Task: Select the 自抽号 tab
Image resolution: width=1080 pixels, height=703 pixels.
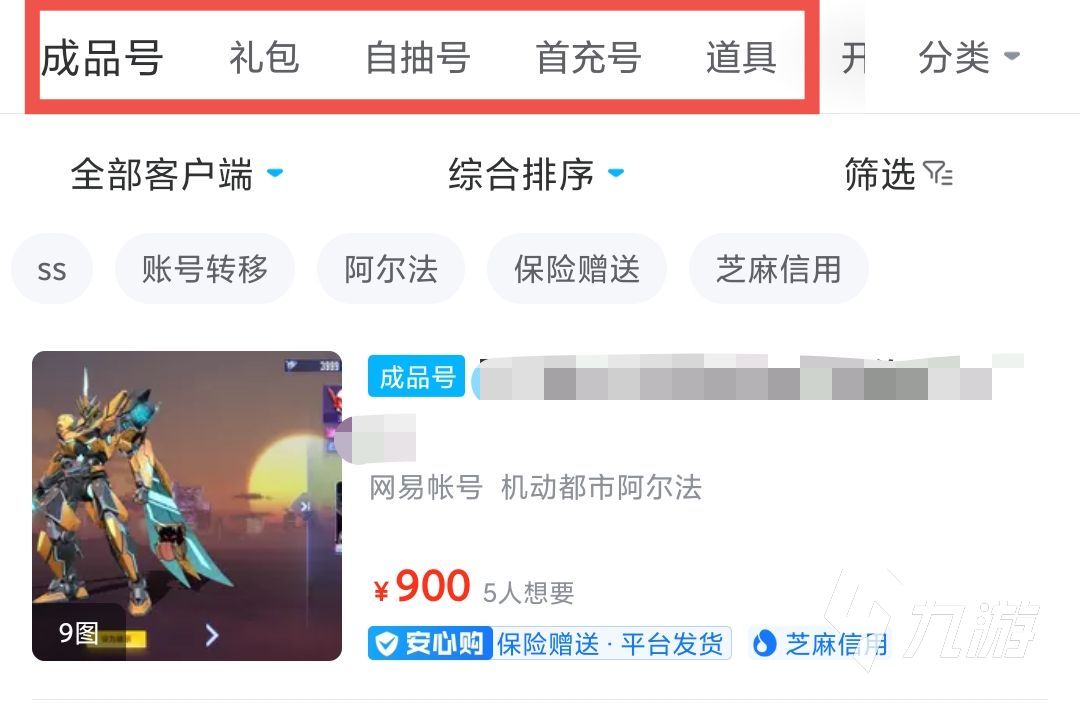Action: click(x=417, y=58)
